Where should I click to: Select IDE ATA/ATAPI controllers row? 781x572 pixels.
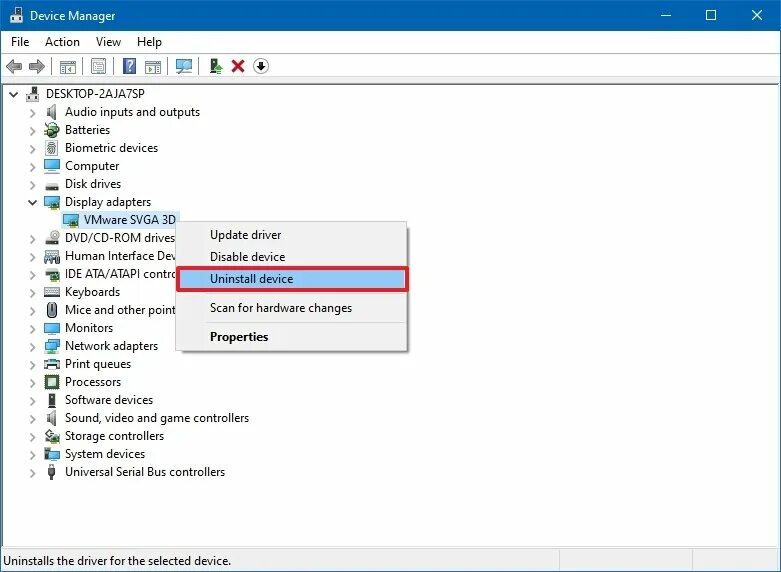(x=120, y=274)
